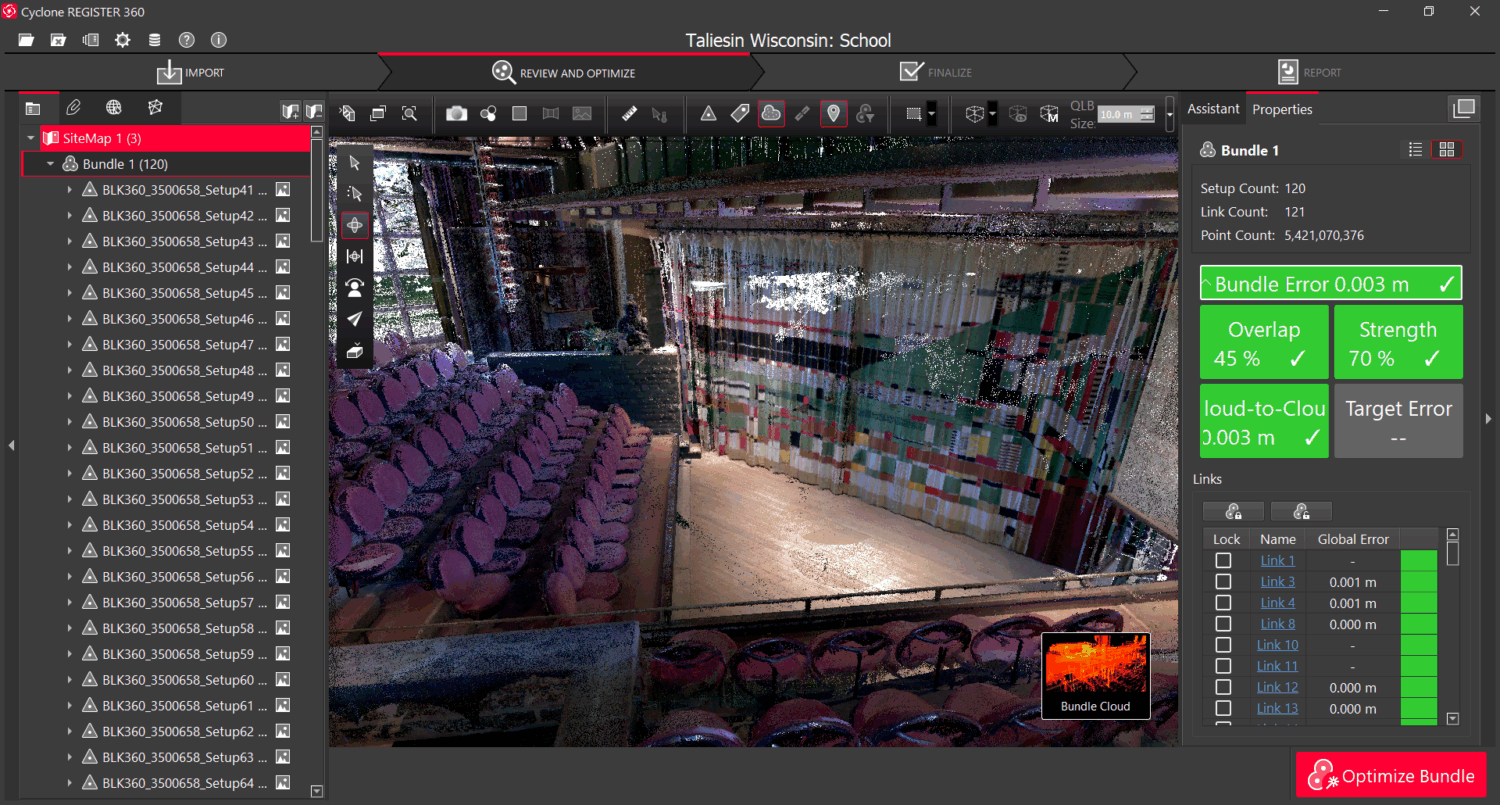1500x805 pixels.
Task: Activate the Targets tool icon
Action: point(708,113)
